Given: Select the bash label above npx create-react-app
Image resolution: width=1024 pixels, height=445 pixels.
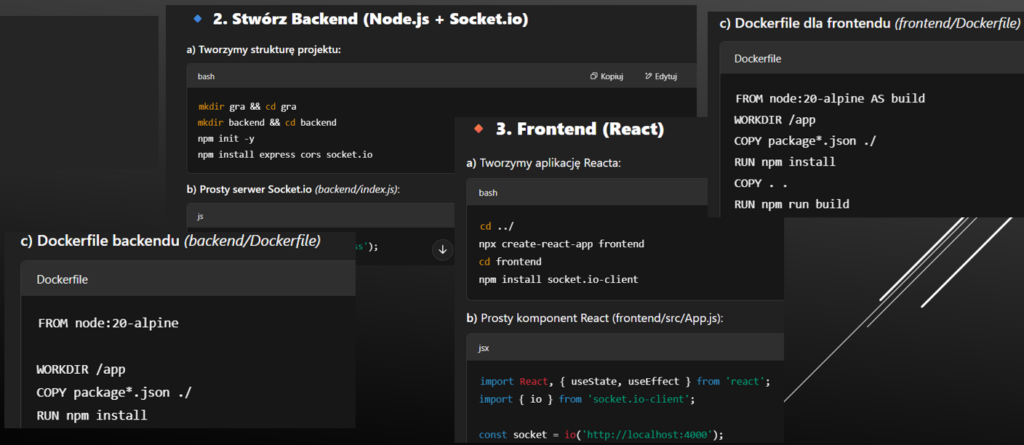Looking at the screenshot, I should click(x=488, y=192).
